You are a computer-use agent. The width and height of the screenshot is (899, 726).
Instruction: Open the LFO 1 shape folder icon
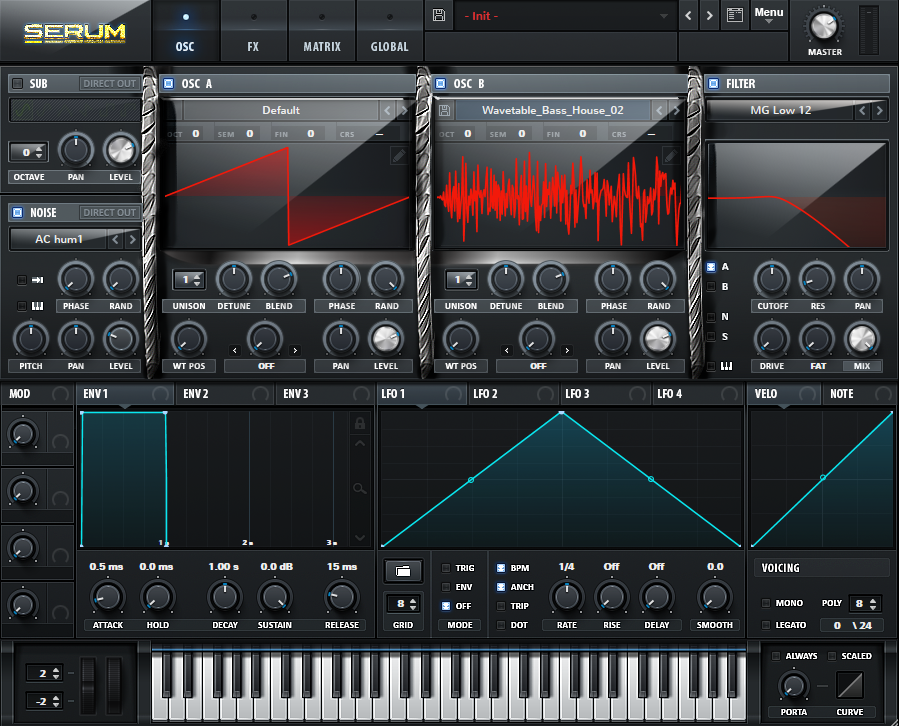[x=403, y=571]
